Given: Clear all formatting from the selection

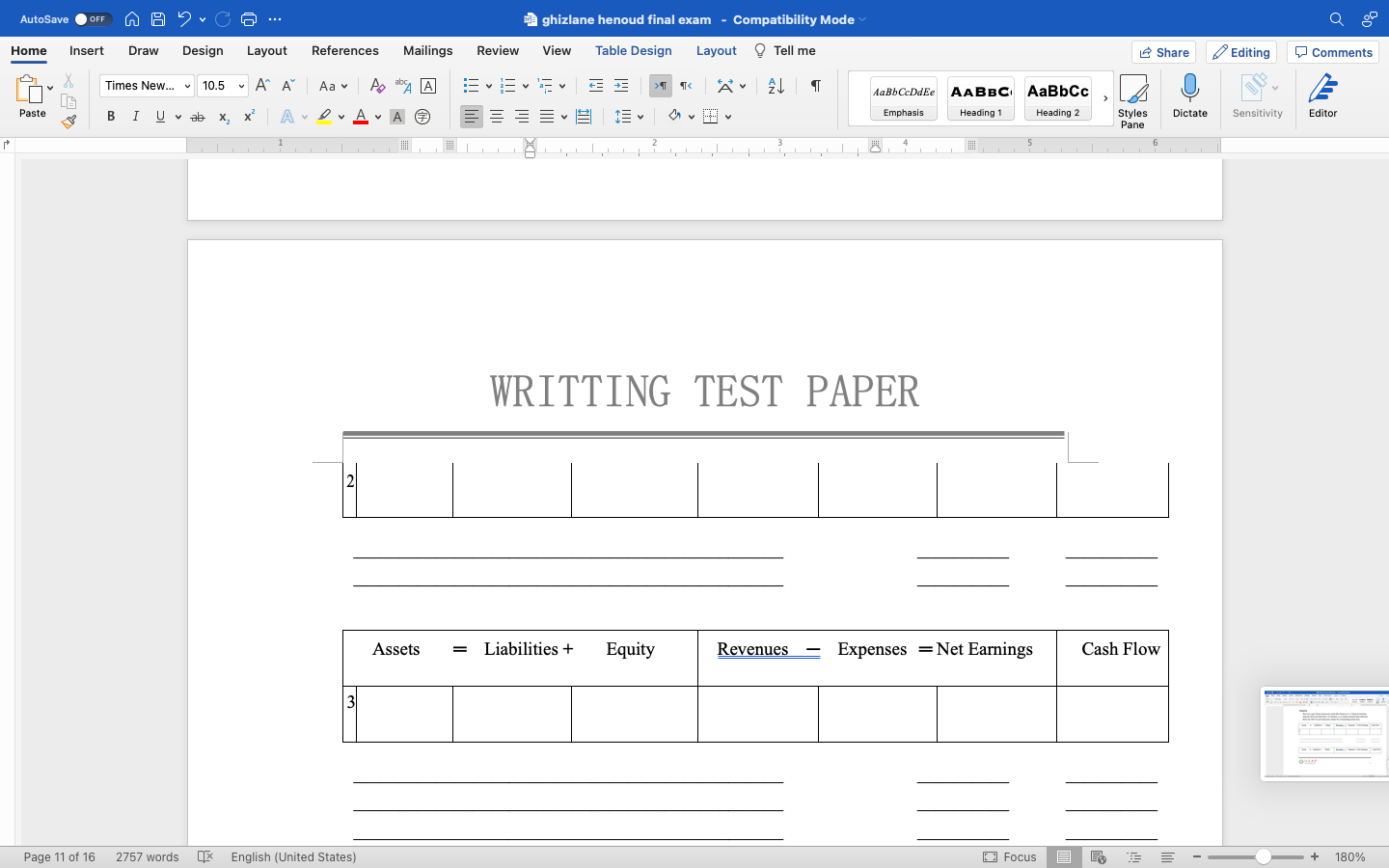Looking at the screenshot, I should [377, 86].
